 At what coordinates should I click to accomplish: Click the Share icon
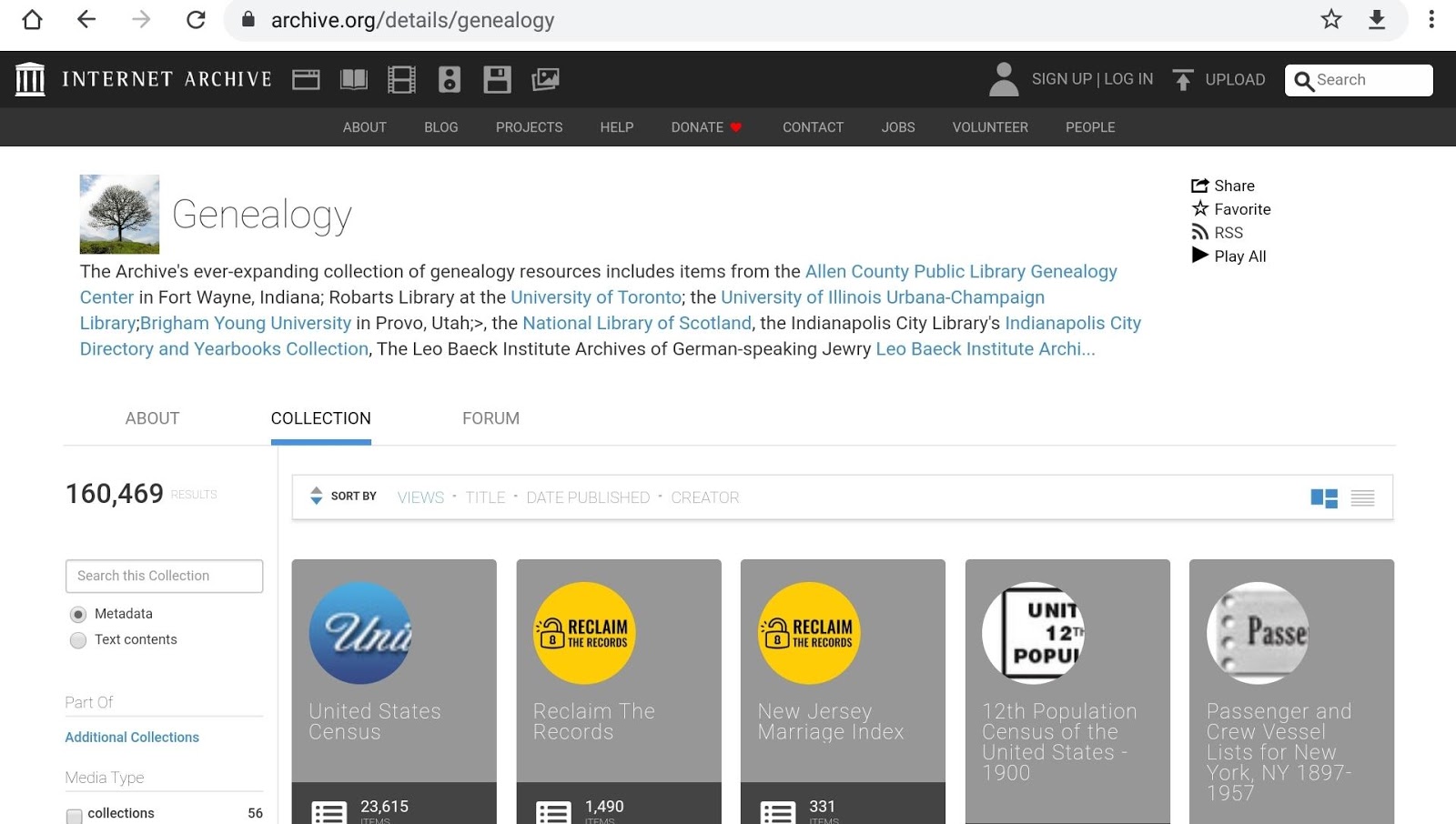point(1200,186)
